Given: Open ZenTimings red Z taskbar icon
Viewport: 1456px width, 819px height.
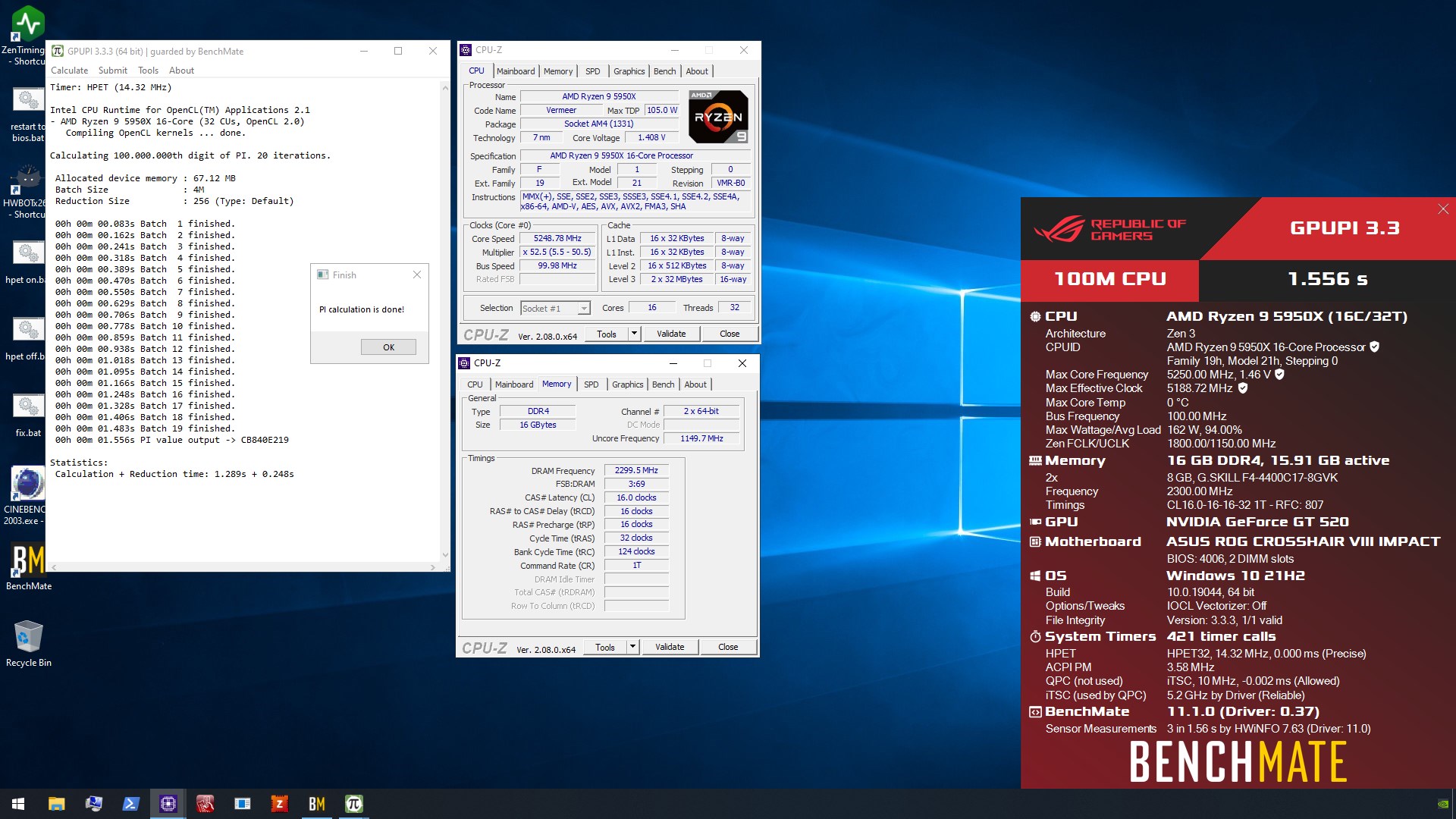Looking at the screenshot, I should tap(279, 804).
